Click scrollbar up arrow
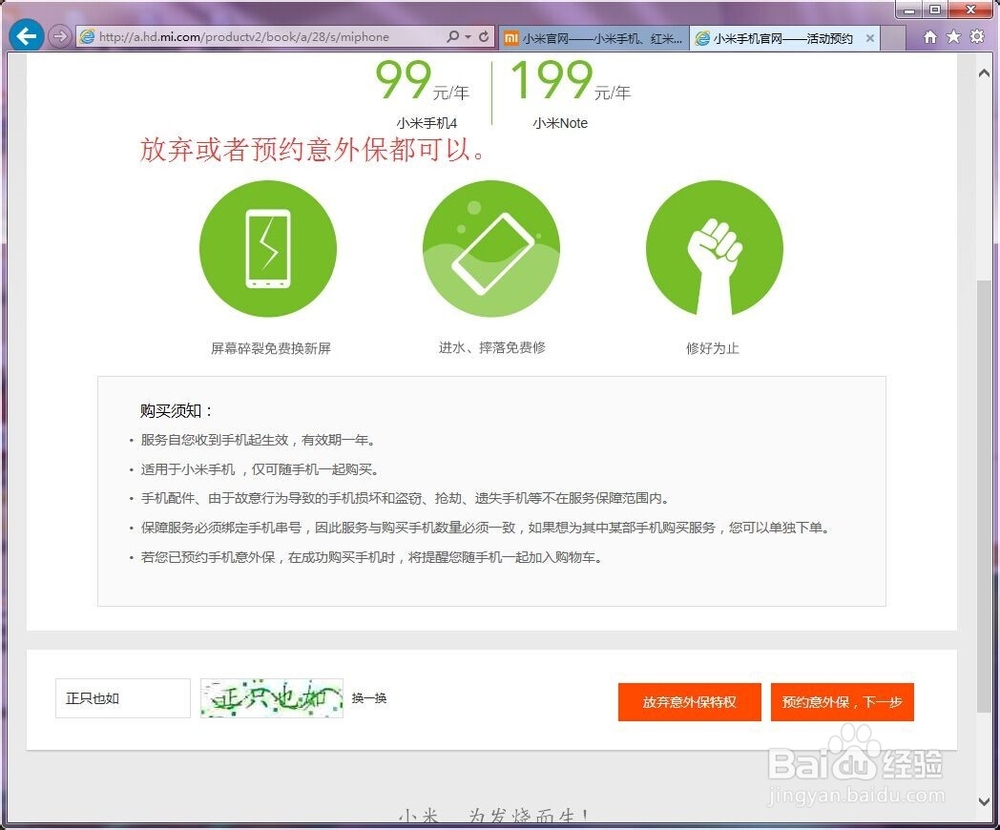The width and height of the screenshot is (1000, 830). [984, 73]
